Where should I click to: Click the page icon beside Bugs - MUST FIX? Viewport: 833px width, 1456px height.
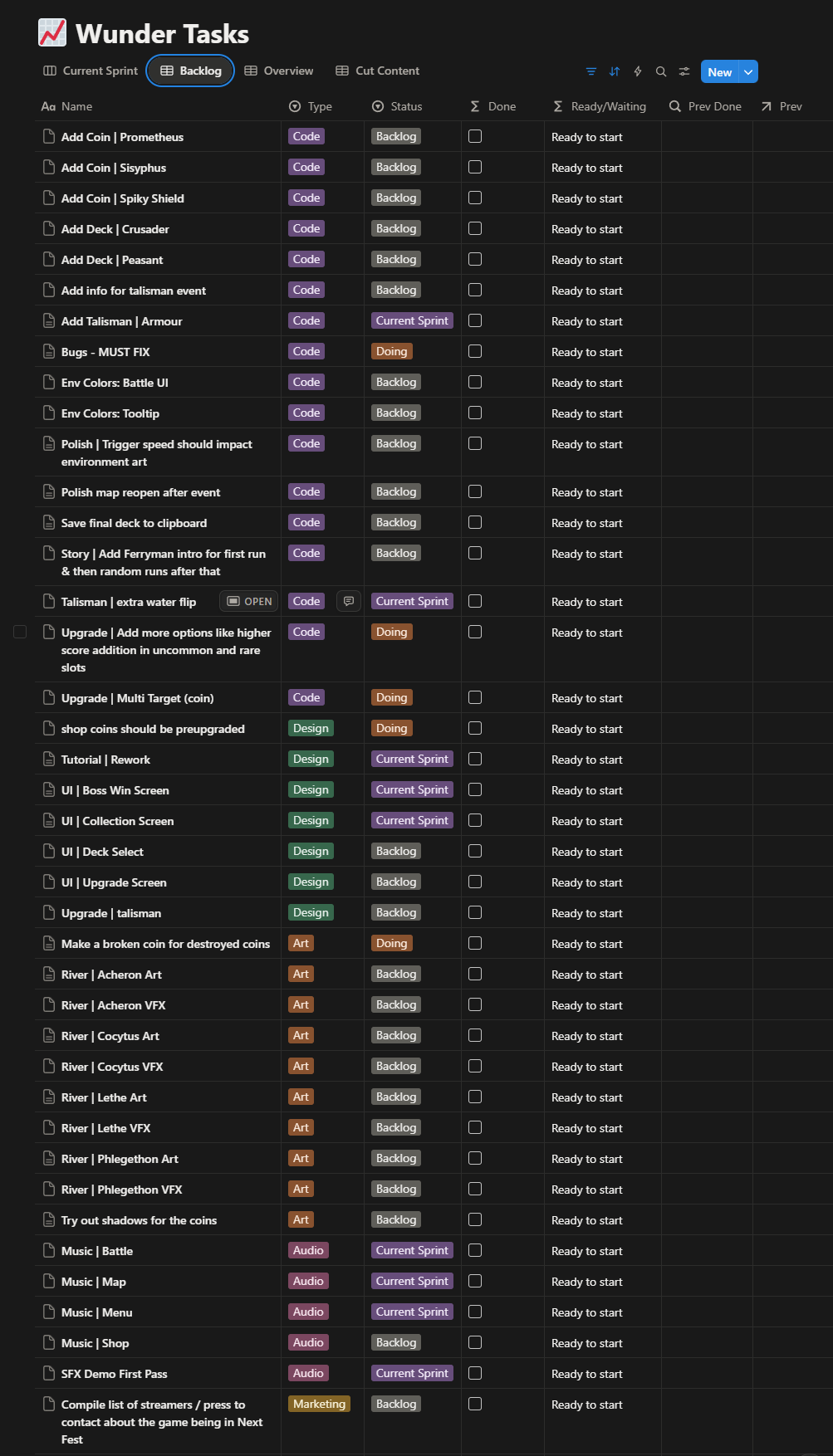[x=49, y=352]
